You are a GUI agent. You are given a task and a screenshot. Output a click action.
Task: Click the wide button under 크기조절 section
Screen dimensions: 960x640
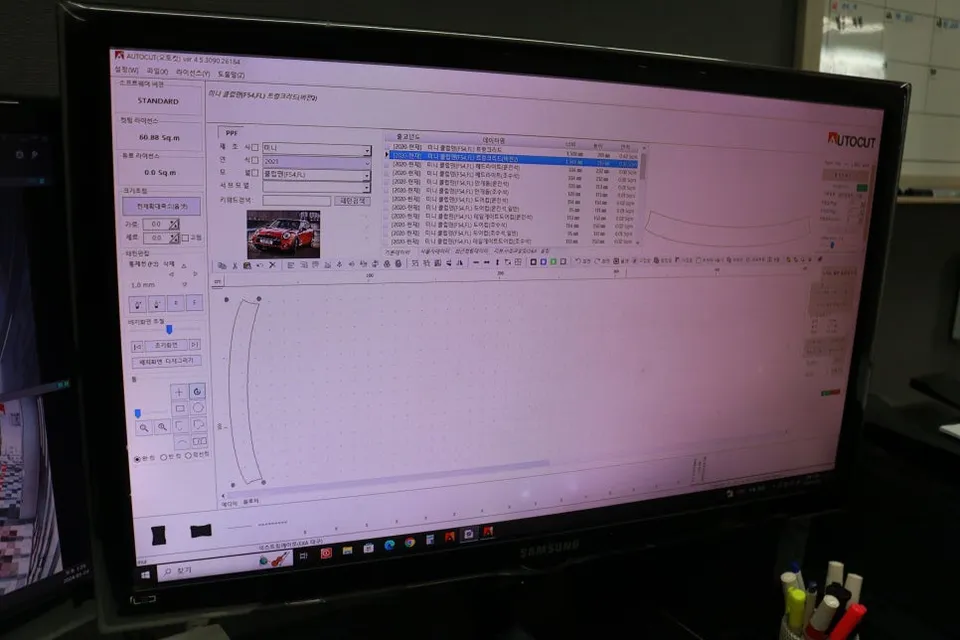(162, 206)
